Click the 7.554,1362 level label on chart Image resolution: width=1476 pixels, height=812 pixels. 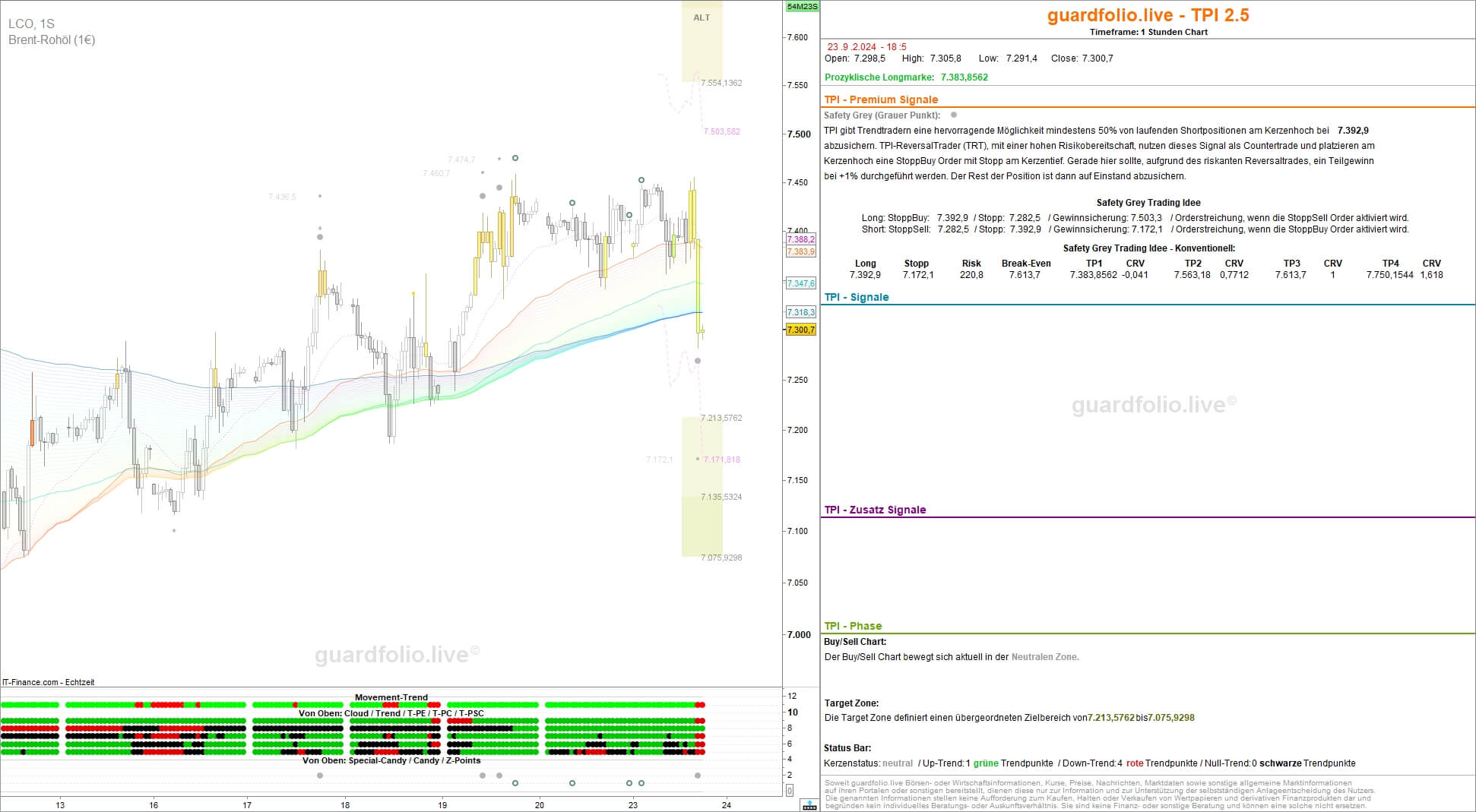[721, 83]
